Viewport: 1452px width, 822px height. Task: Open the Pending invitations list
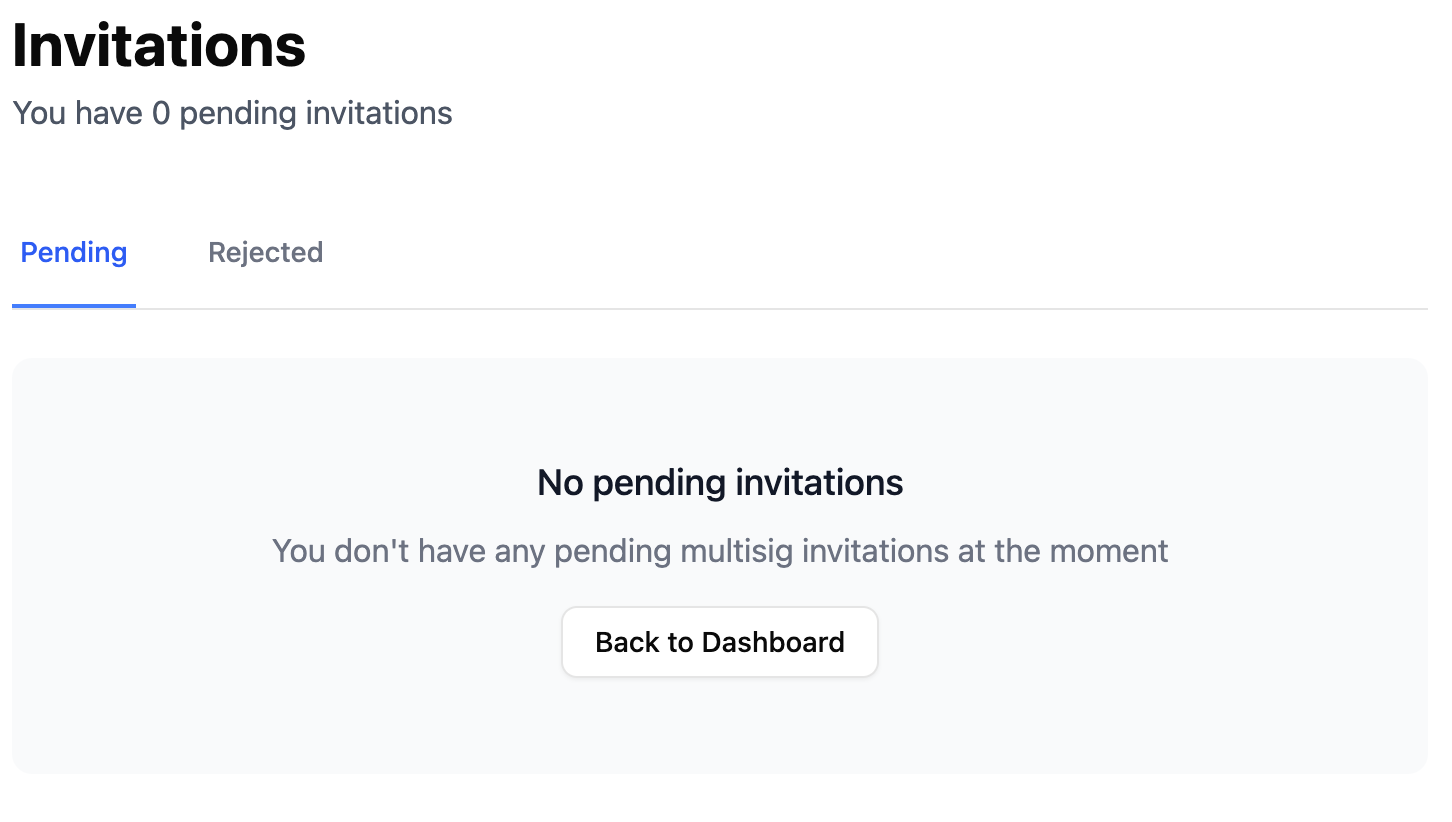pos(73,252)
